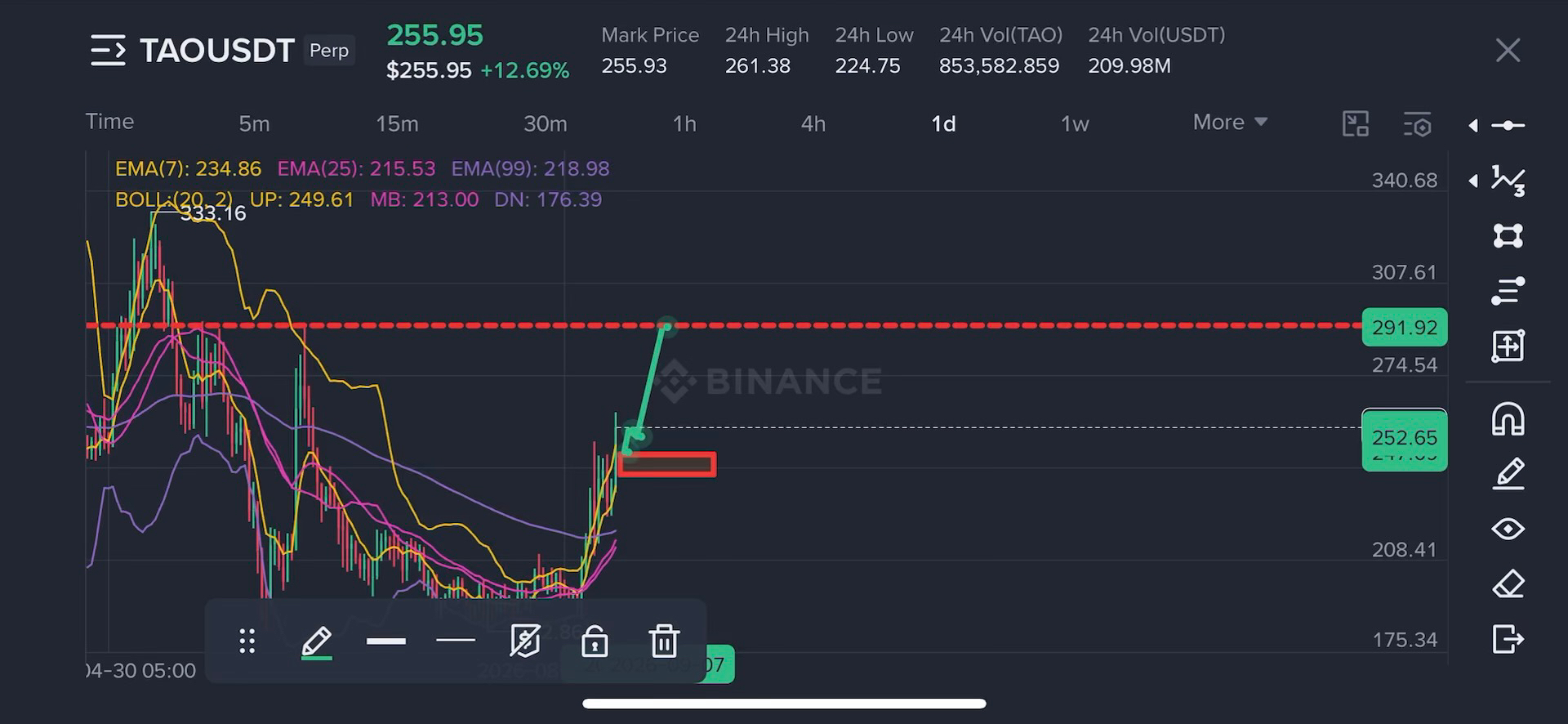Grab the drawing toolbar drag handle
The image size is (1568, 724).
(247, 641)
